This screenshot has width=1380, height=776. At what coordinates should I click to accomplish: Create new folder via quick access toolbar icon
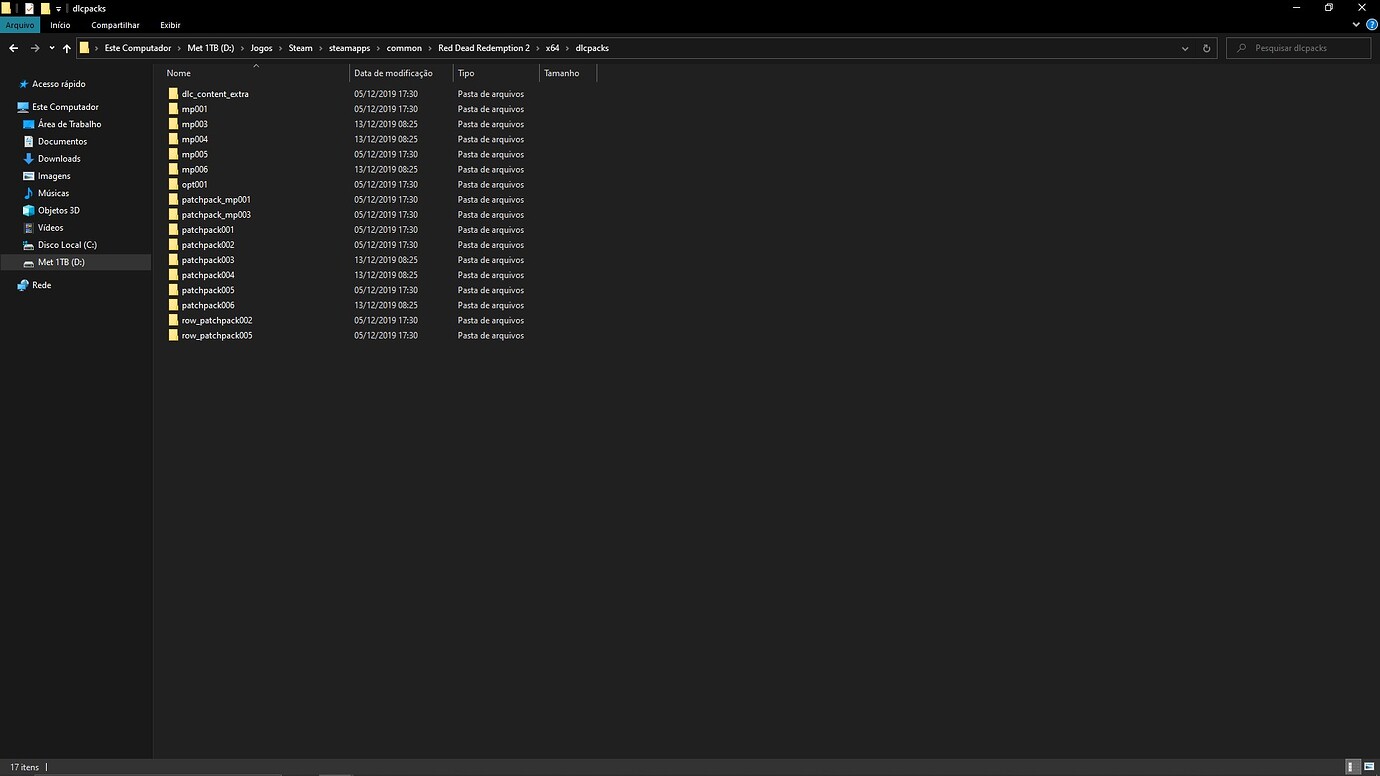pos(44,8)
